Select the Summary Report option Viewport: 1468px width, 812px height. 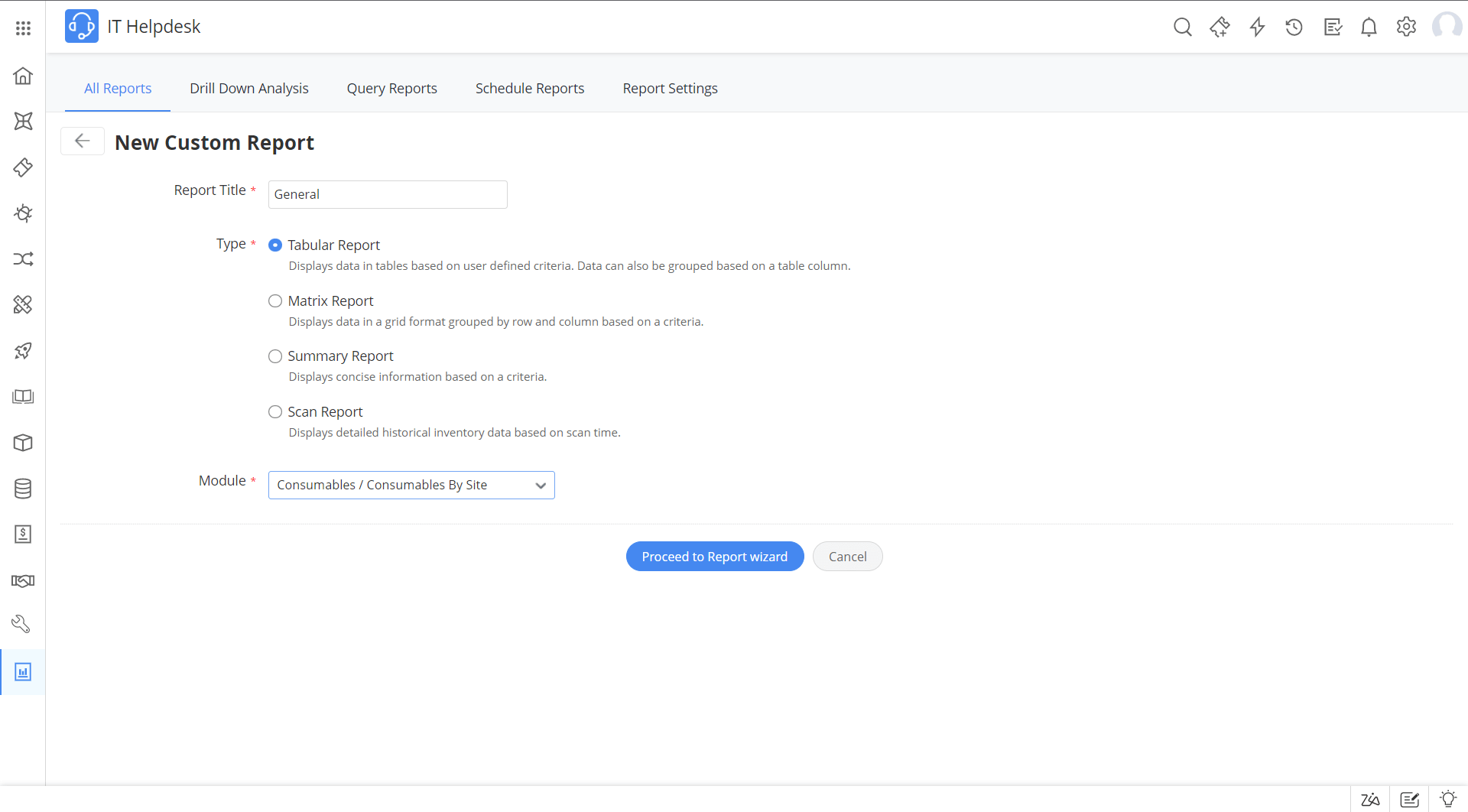pyautogui.click(x=275, y=356)
